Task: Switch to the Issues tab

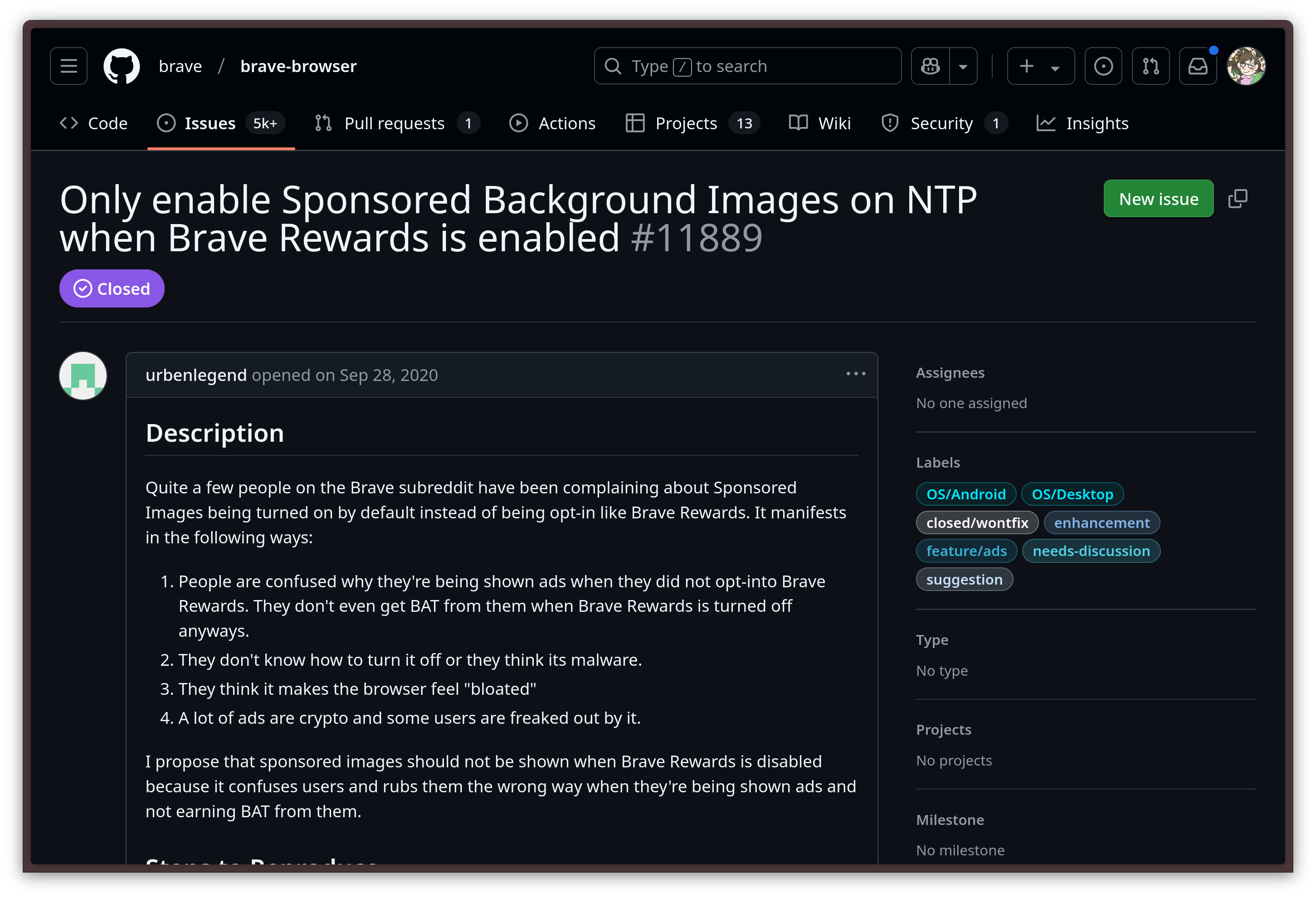Action: point(221,123)
